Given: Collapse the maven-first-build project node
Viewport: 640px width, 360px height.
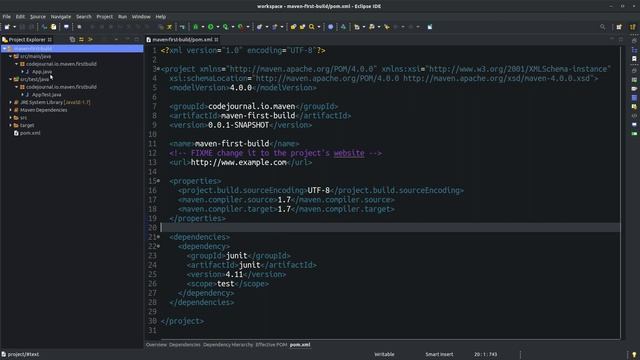Looking at the screenshot, I should (4, 49).
